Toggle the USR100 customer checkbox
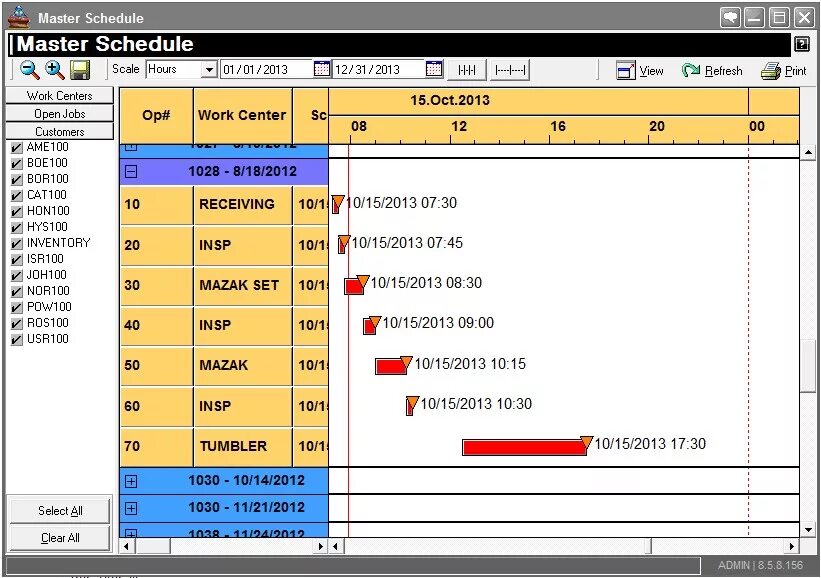 [16, 340]
